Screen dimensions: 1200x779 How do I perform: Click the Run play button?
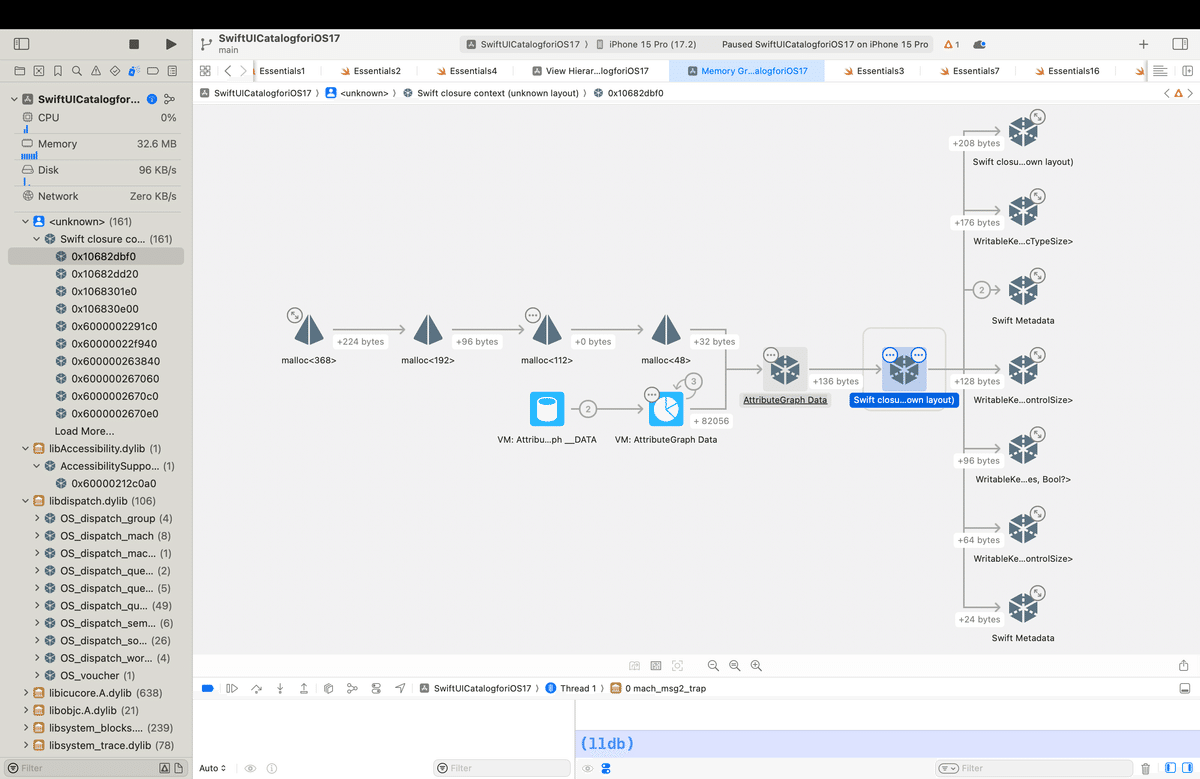171,44
